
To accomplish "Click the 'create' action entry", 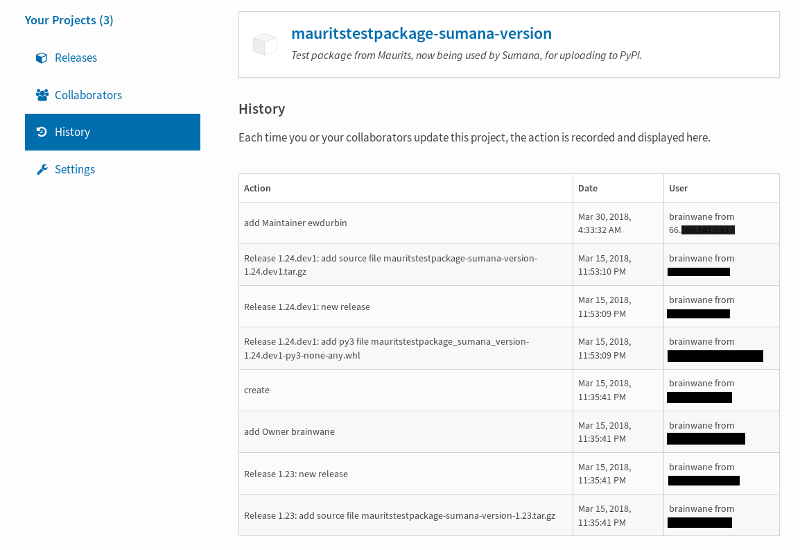I will point(257,390).
